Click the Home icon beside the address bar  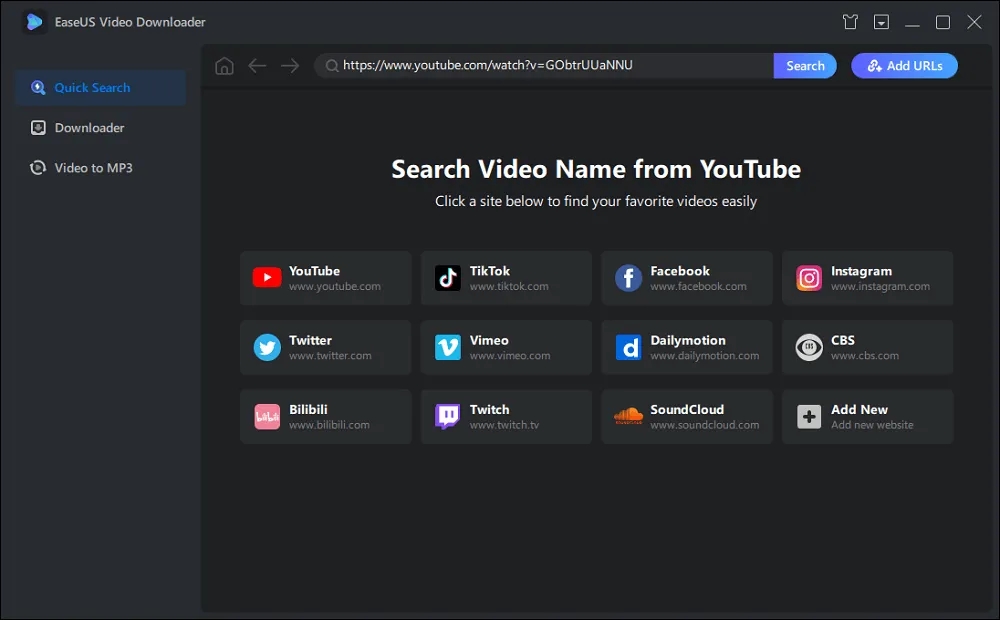[x=224, y=65]
